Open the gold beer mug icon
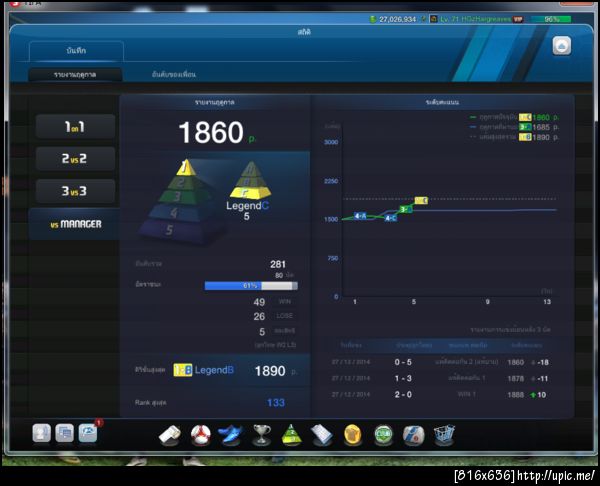Viewport: 600px width, 486px height. pos(352,435)
